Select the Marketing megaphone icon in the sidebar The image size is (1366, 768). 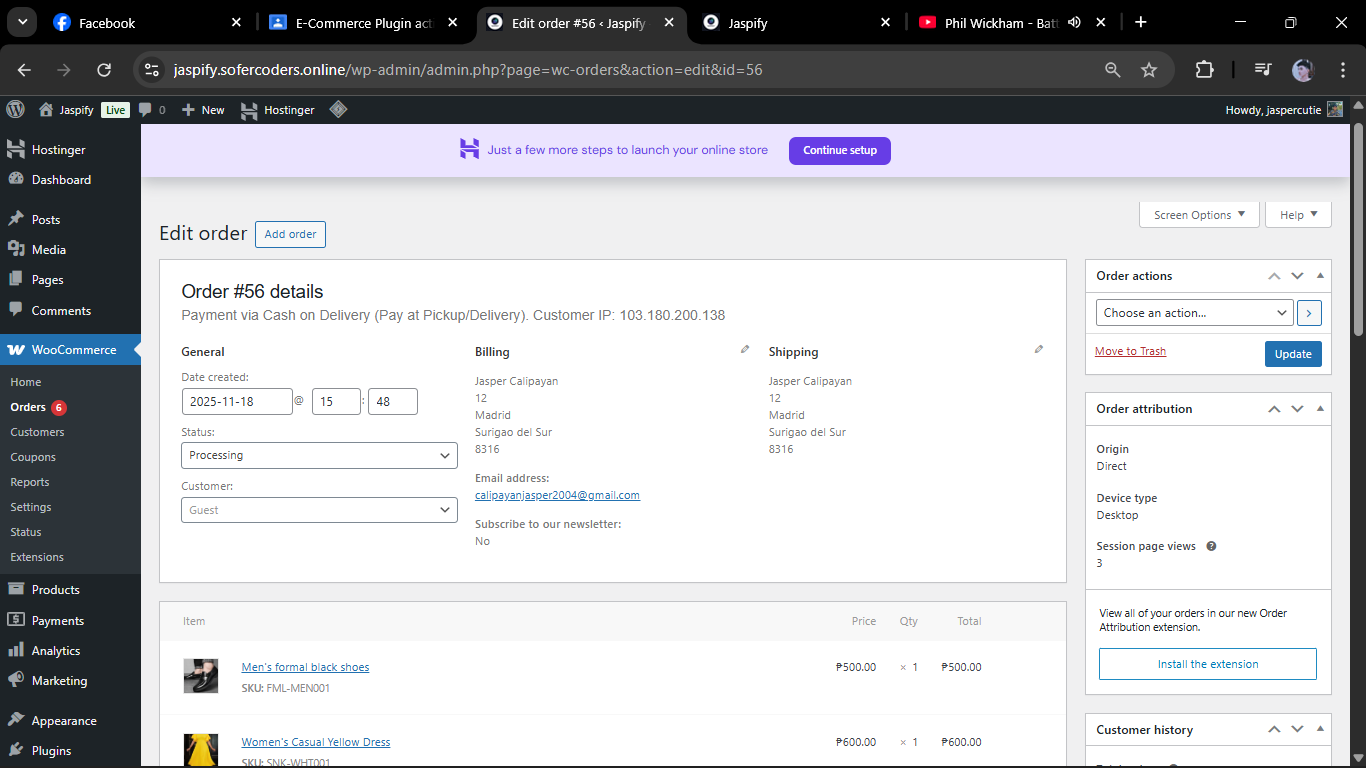[18, 680]
